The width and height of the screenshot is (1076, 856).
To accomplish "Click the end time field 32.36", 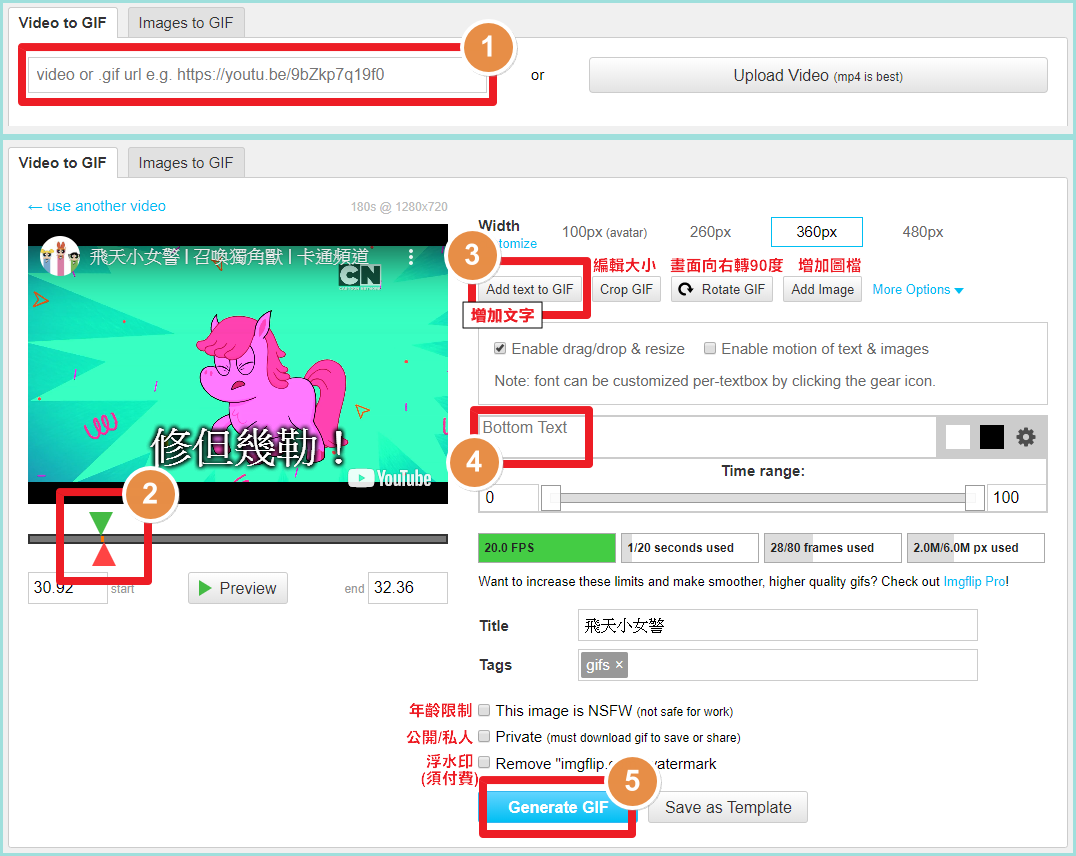I will click(x=408, y=588).
